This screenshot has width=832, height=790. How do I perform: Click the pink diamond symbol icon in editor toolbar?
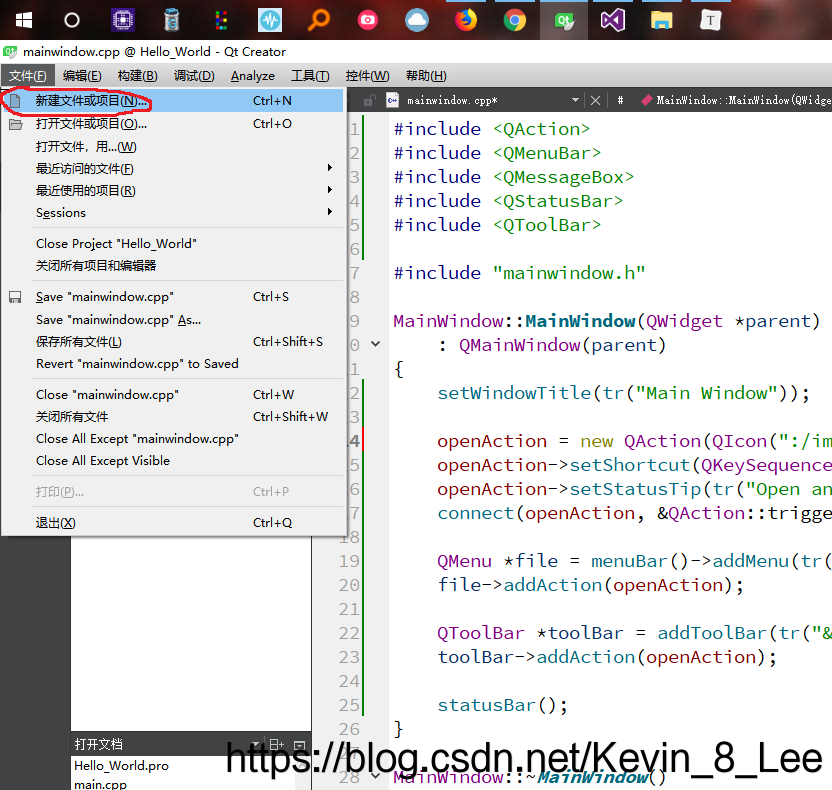pos(646,100)
